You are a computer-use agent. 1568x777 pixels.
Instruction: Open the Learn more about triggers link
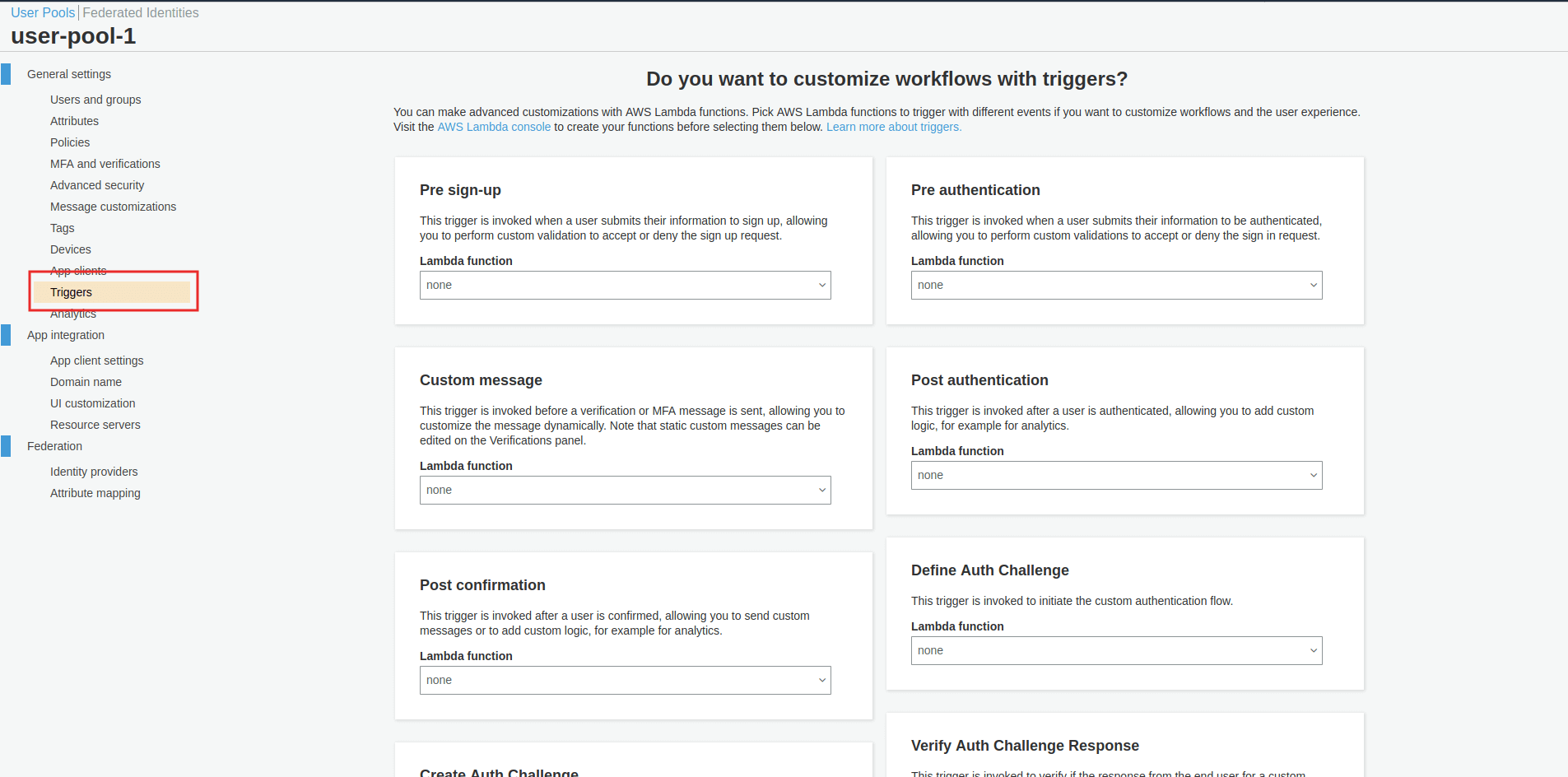click(894, 127)
